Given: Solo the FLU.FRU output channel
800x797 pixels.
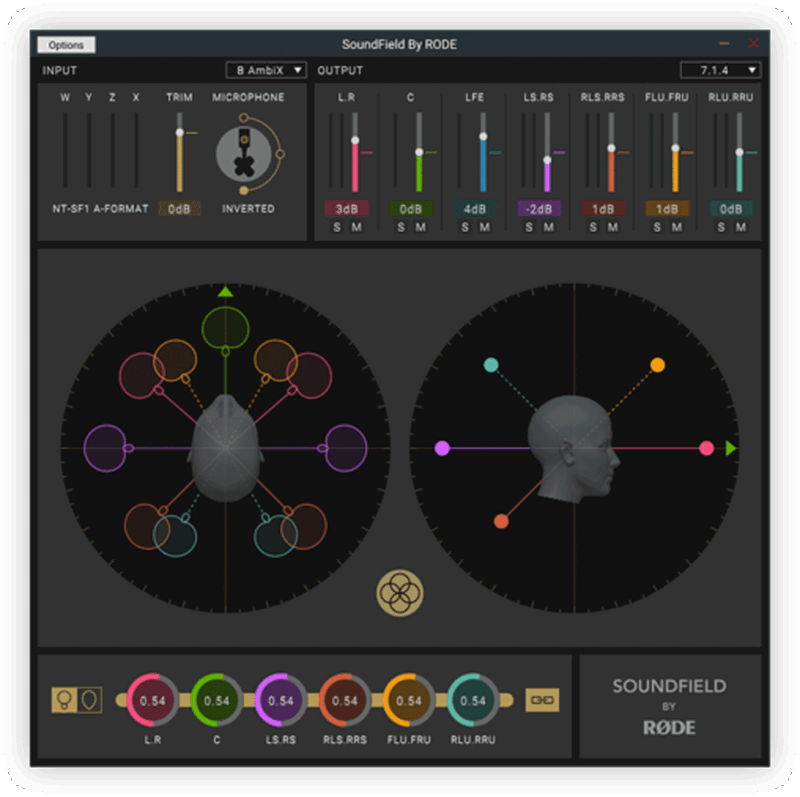Looking at the screenshot, I should point(657,227).
